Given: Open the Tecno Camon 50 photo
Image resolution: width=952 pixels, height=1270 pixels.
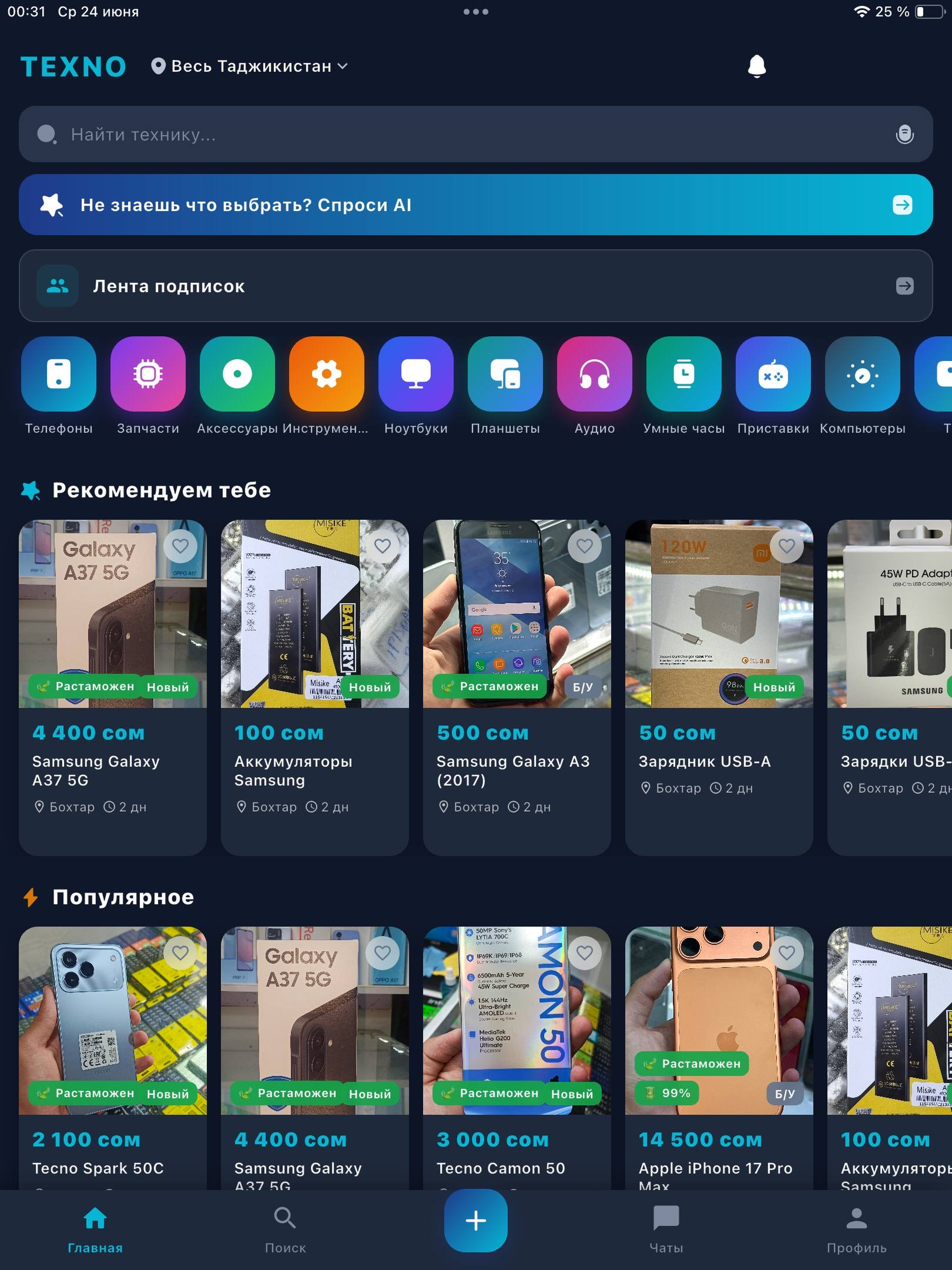Looking at the screenshot, I should [517, 1020].
